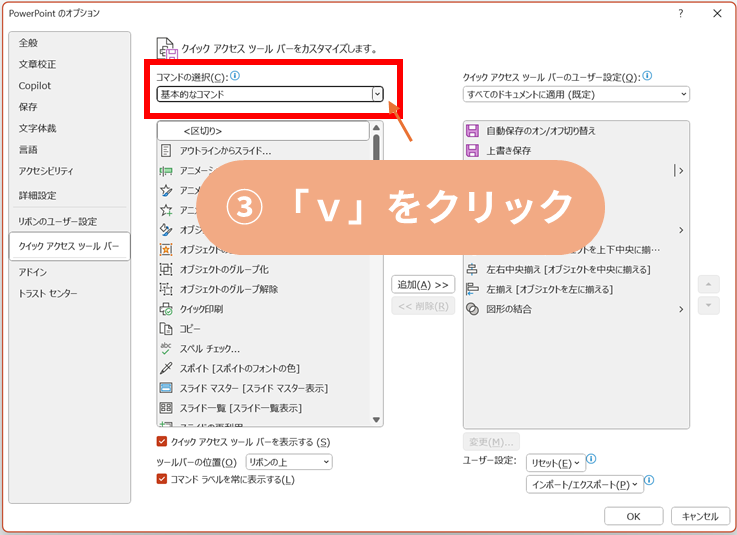Select the Copy command icon
This screenshot has width=737, height=535.
166,329
